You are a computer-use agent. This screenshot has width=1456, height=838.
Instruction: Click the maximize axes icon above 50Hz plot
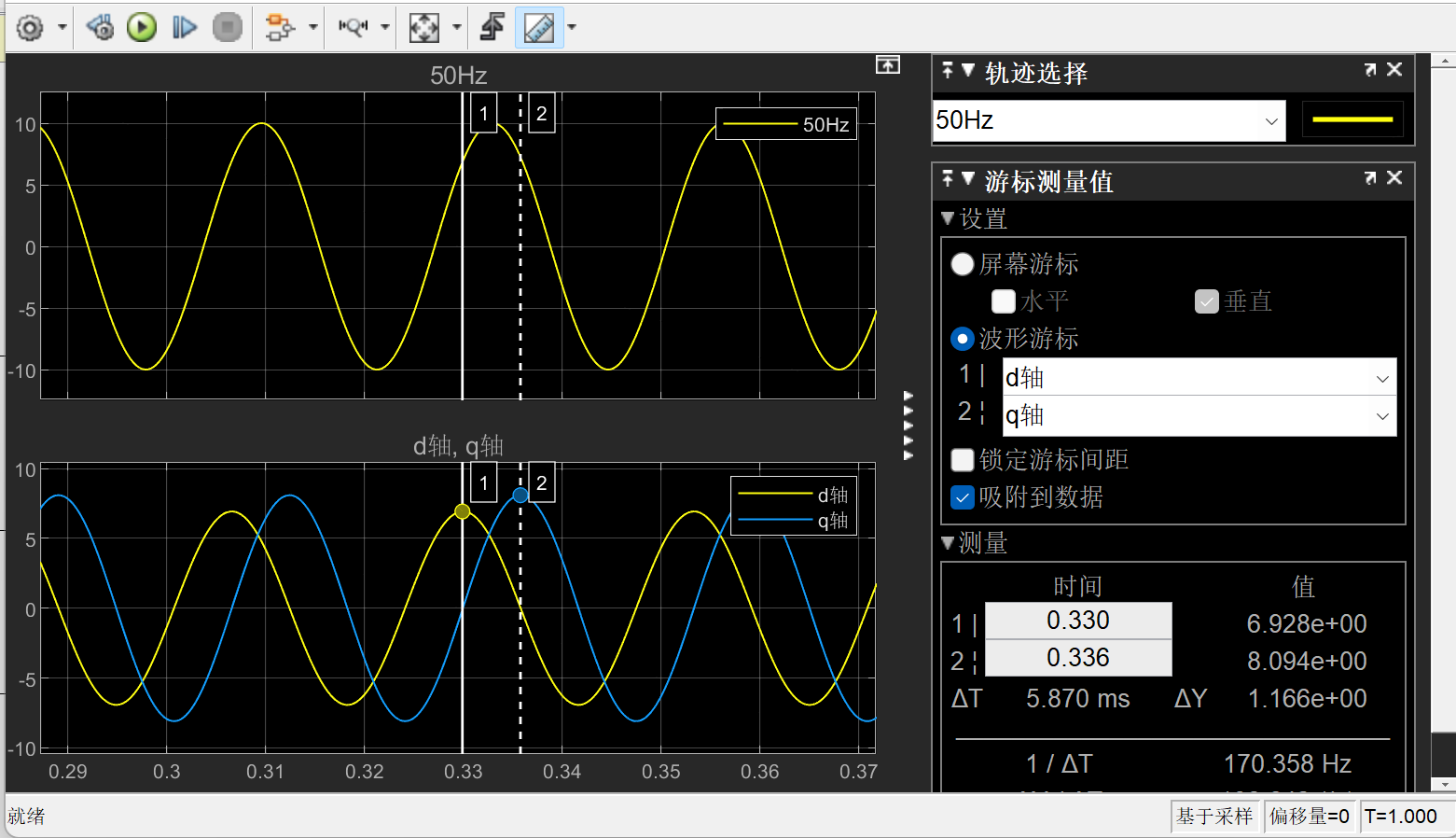click(888, 64)
